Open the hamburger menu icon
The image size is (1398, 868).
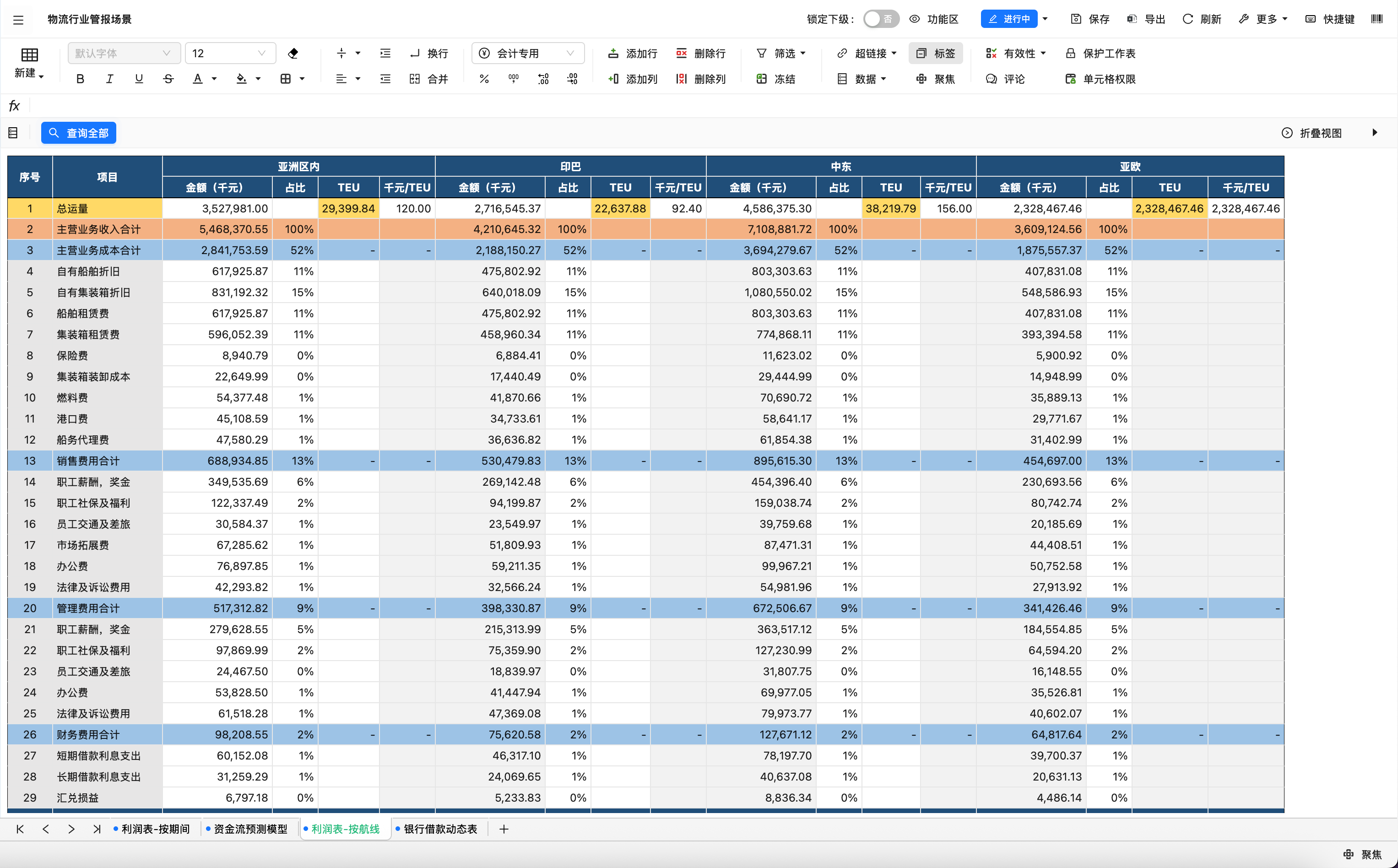click(18, 20)
